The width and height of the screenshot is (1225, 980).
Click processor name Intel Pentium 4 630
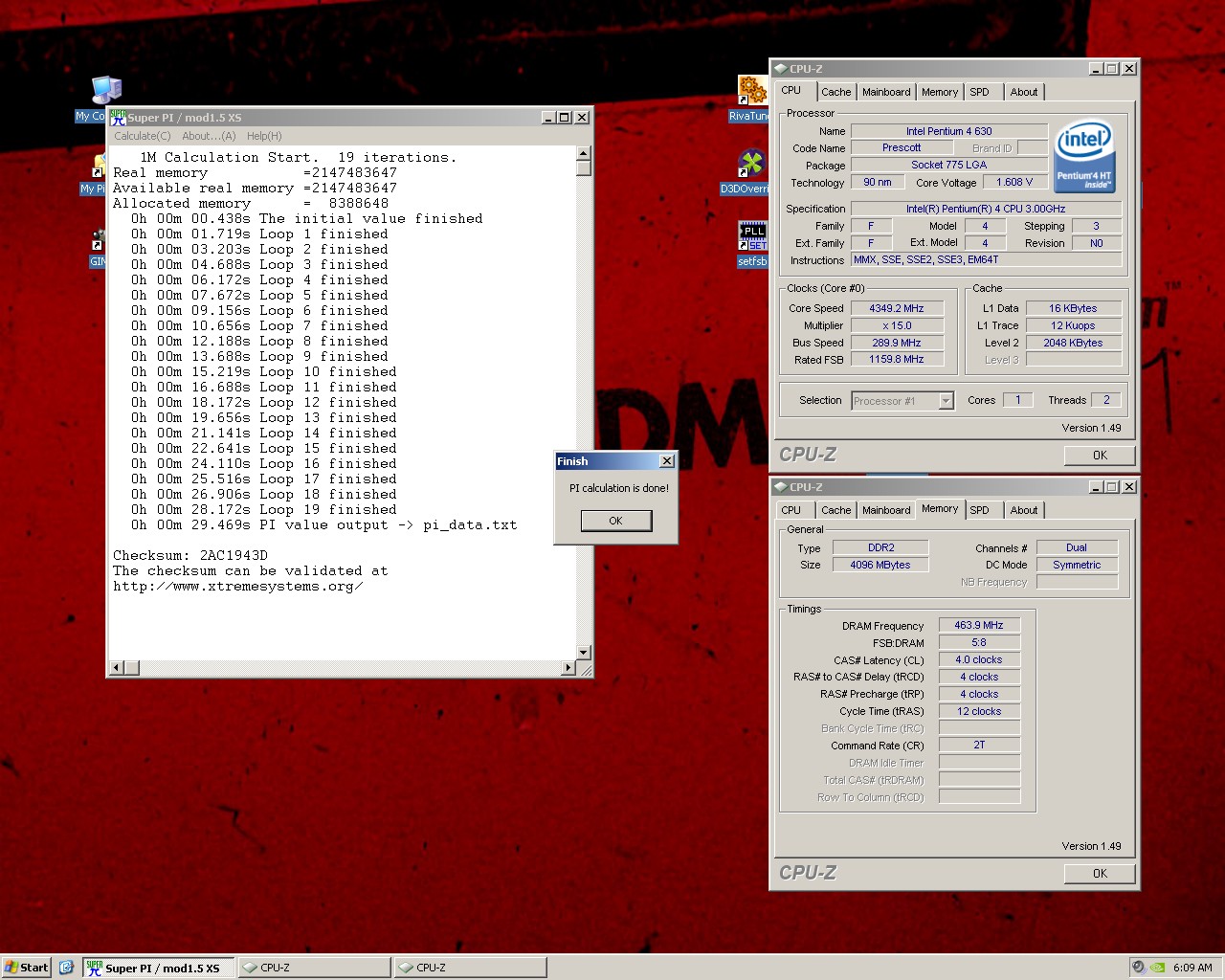(948, 131)
